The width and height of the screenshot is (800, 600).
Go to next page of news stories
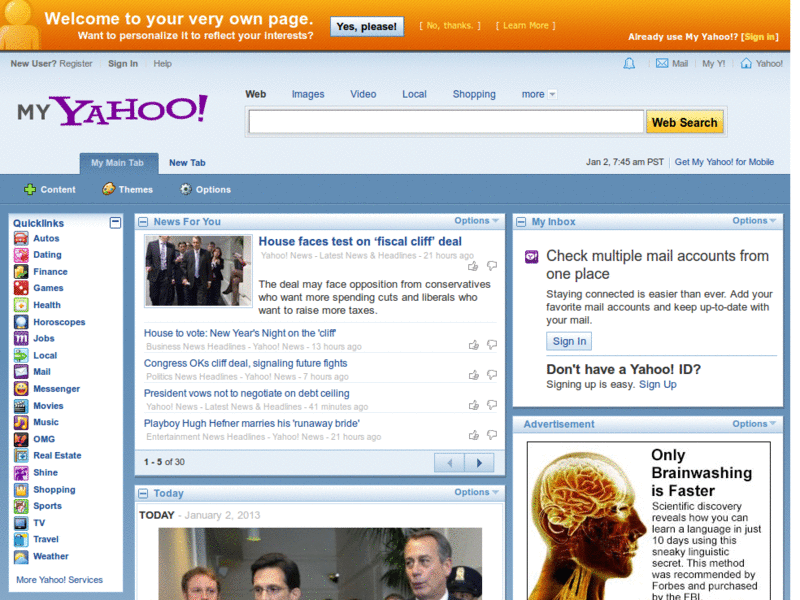point(479,463)
